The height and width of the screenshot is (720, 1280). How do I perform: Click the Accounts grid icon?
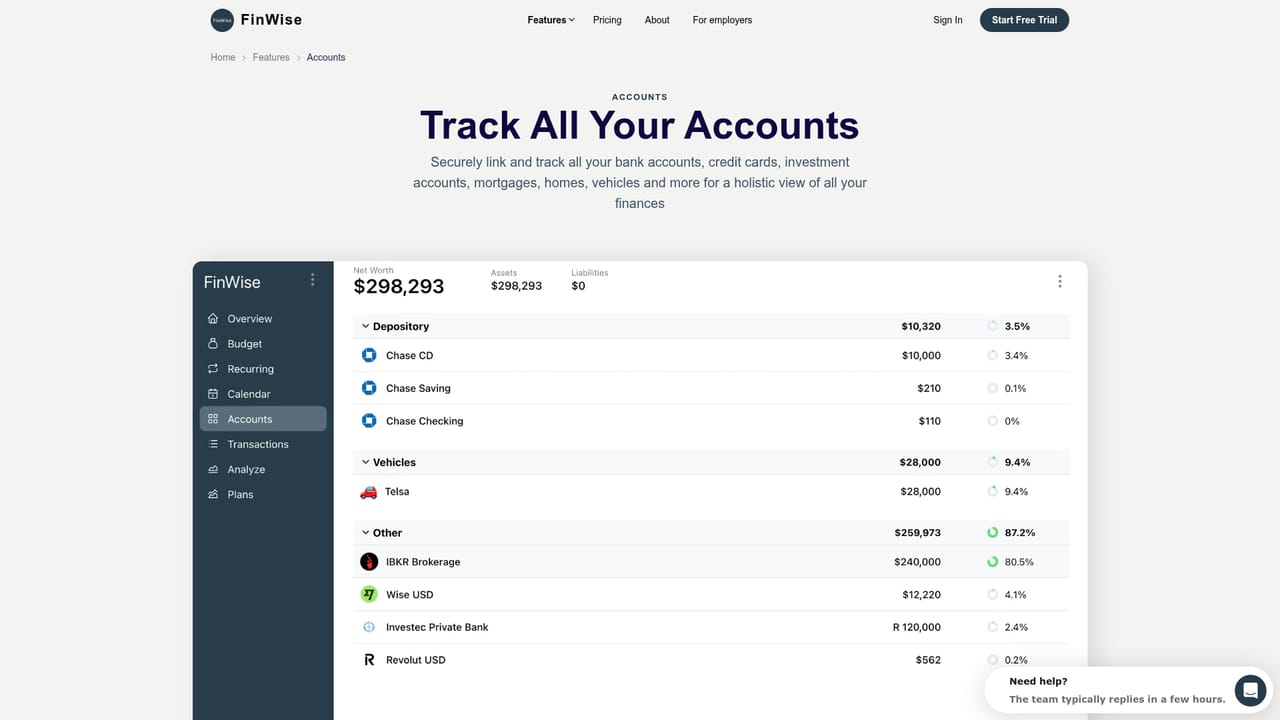pyautogui.click(x=213, y=419)
